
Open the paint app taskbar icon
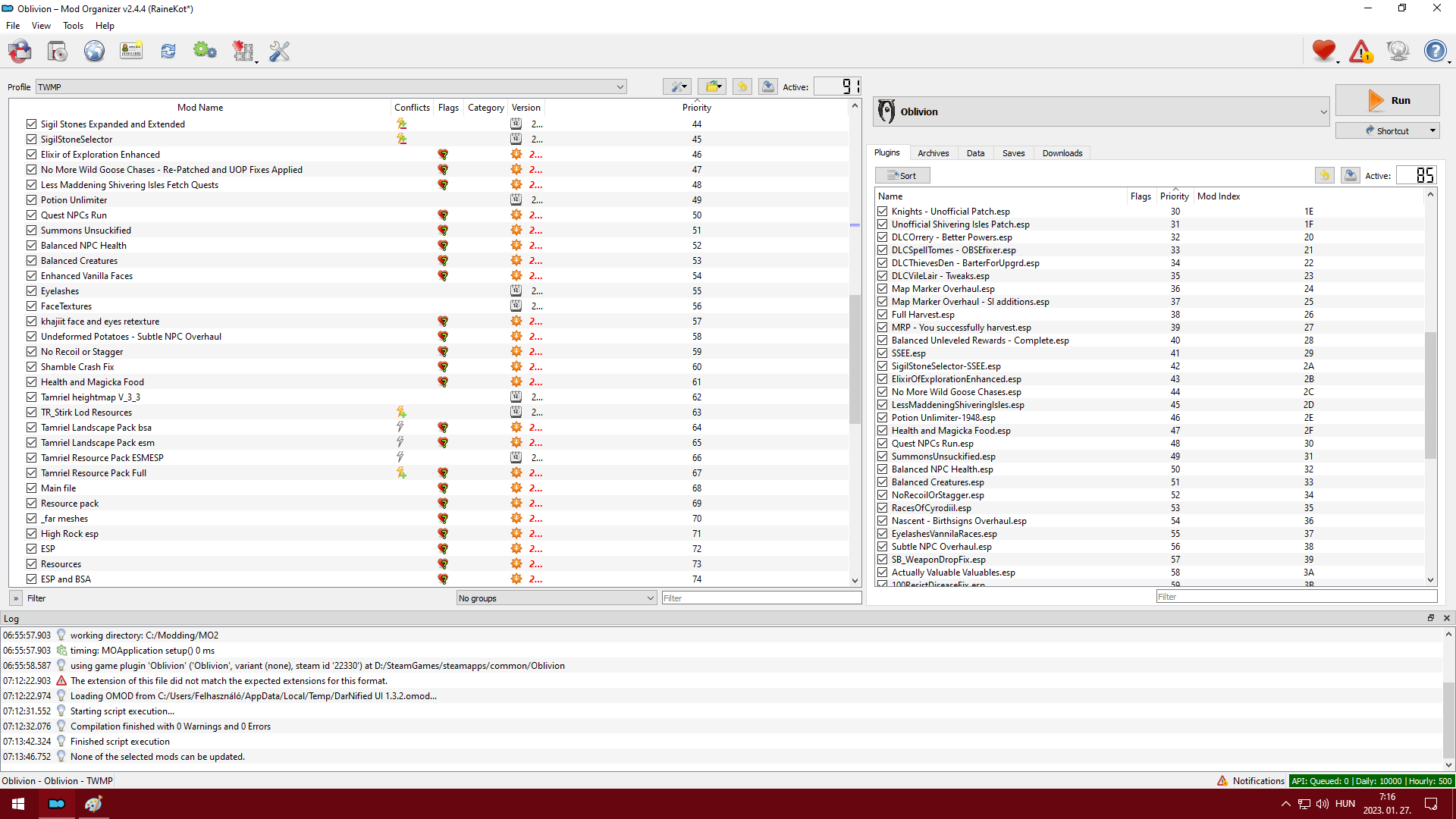93,804
